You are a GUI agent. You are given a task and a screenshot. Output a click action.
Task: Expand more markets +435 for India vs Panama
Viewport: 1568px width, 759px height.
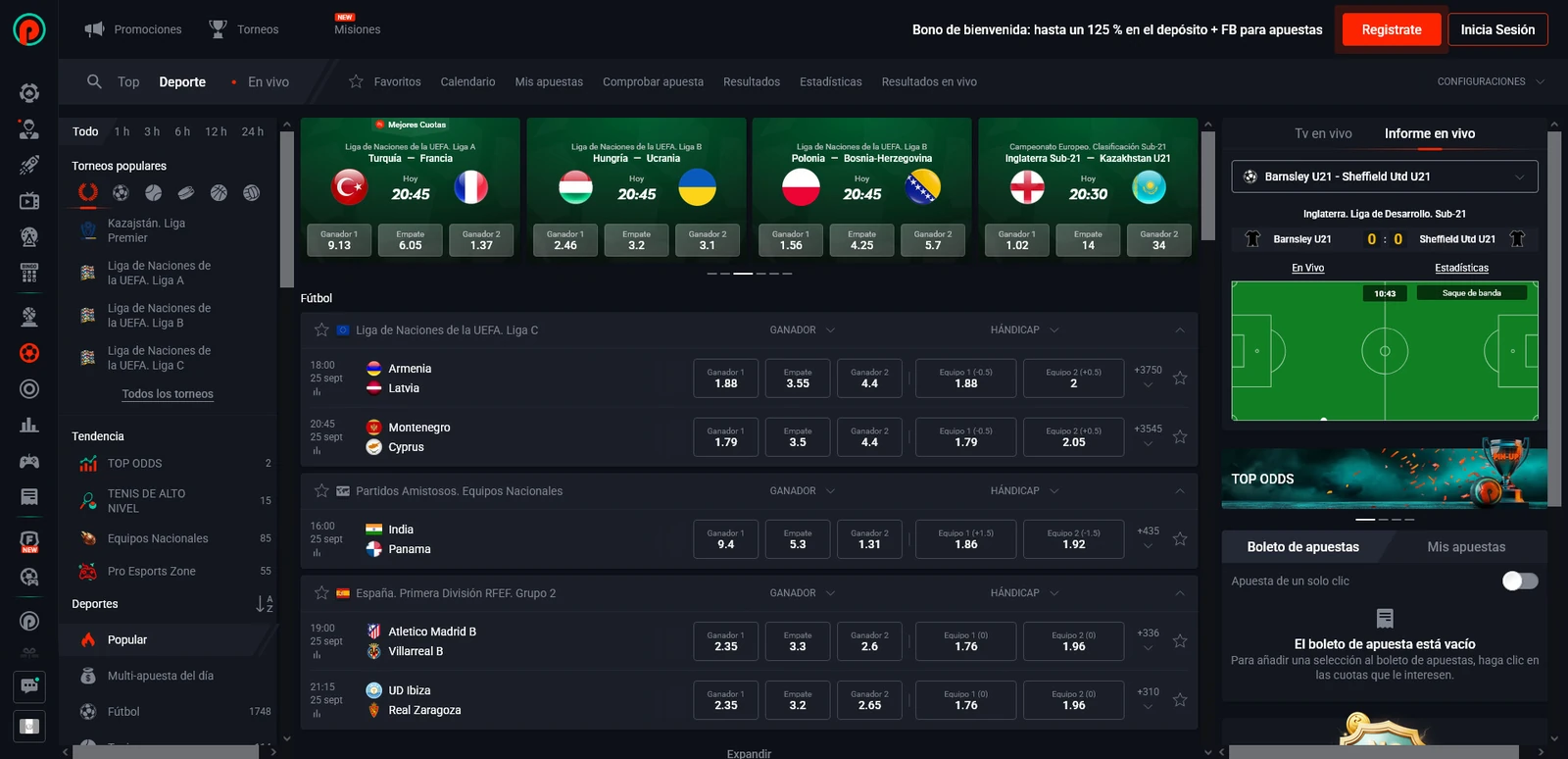pos(1148,537)
